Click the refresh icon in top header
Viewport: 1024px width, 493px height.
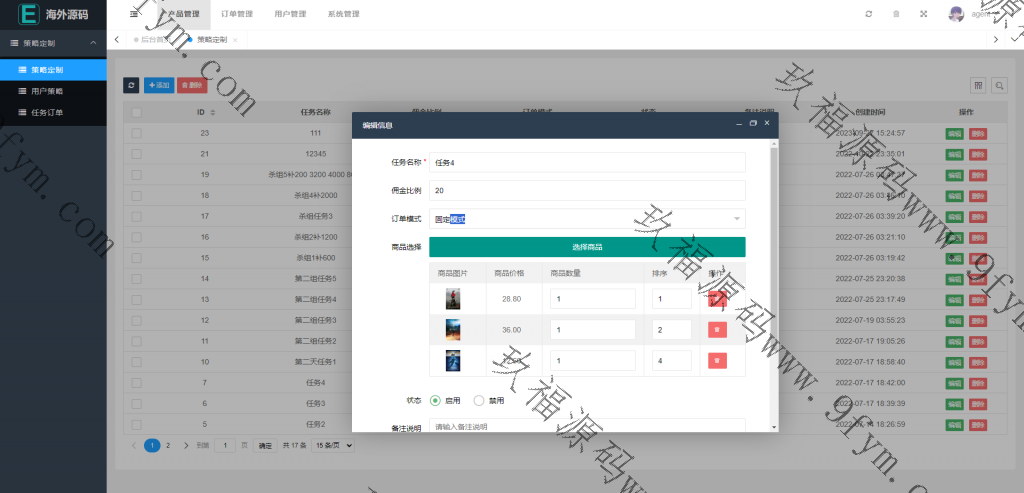[x=868, y=14]
